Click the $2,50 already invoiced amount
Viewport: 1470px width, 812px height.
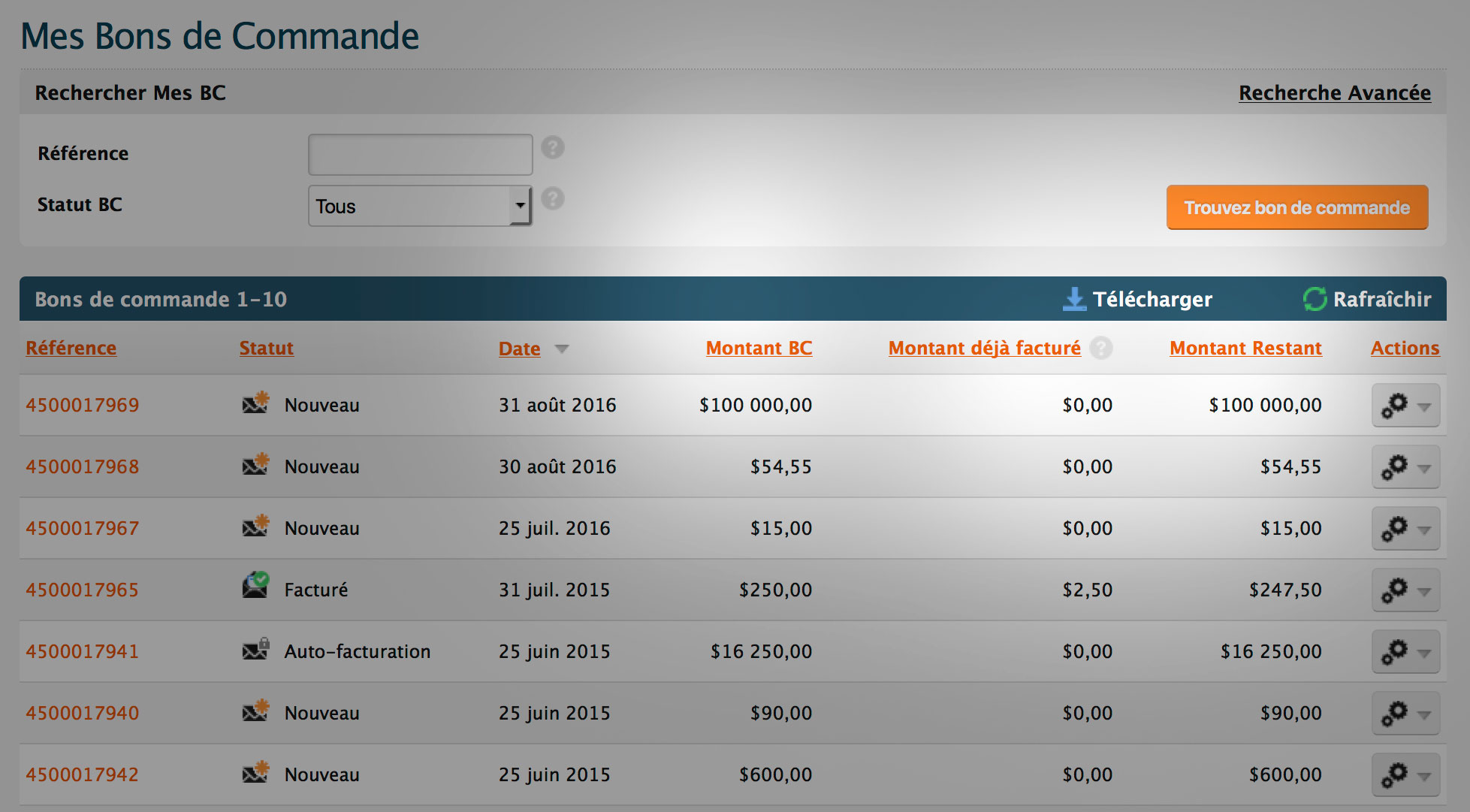point(1088,590)
